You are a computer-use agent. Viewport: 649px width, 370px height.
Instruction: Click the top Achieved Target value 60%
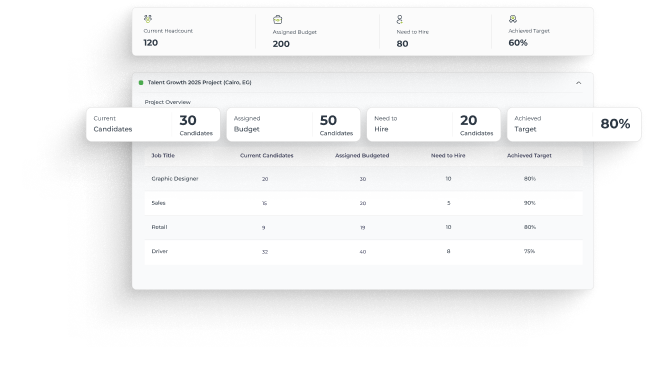(518, 43)
